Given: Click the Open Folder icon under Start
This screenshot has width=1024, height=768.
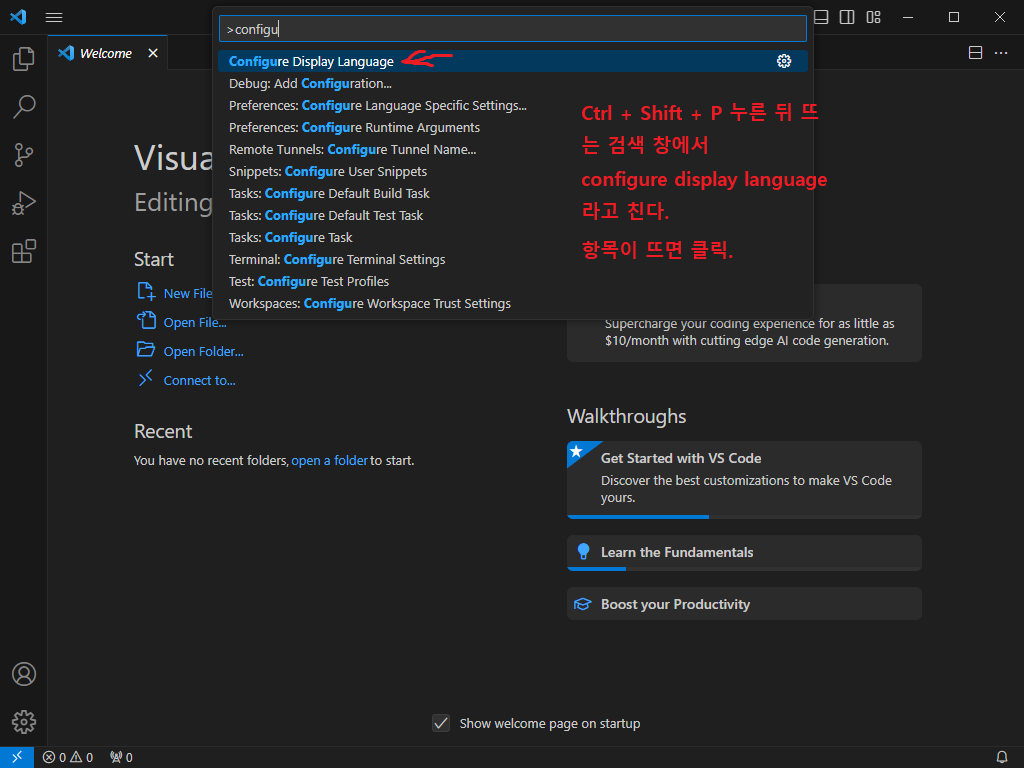Looking at the screenshot, I should pos(146,350).
